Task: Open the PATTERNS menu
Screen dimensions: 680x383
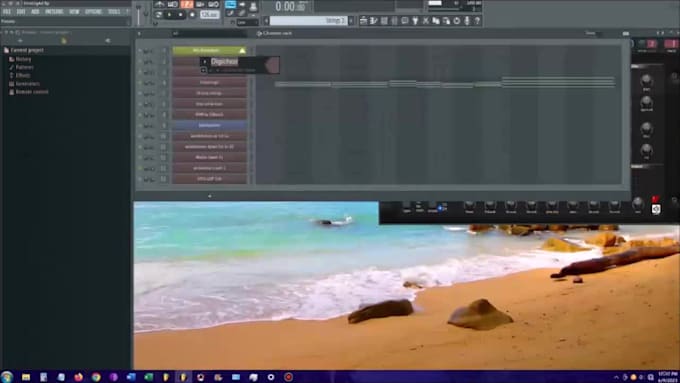Action: point(54,12)
